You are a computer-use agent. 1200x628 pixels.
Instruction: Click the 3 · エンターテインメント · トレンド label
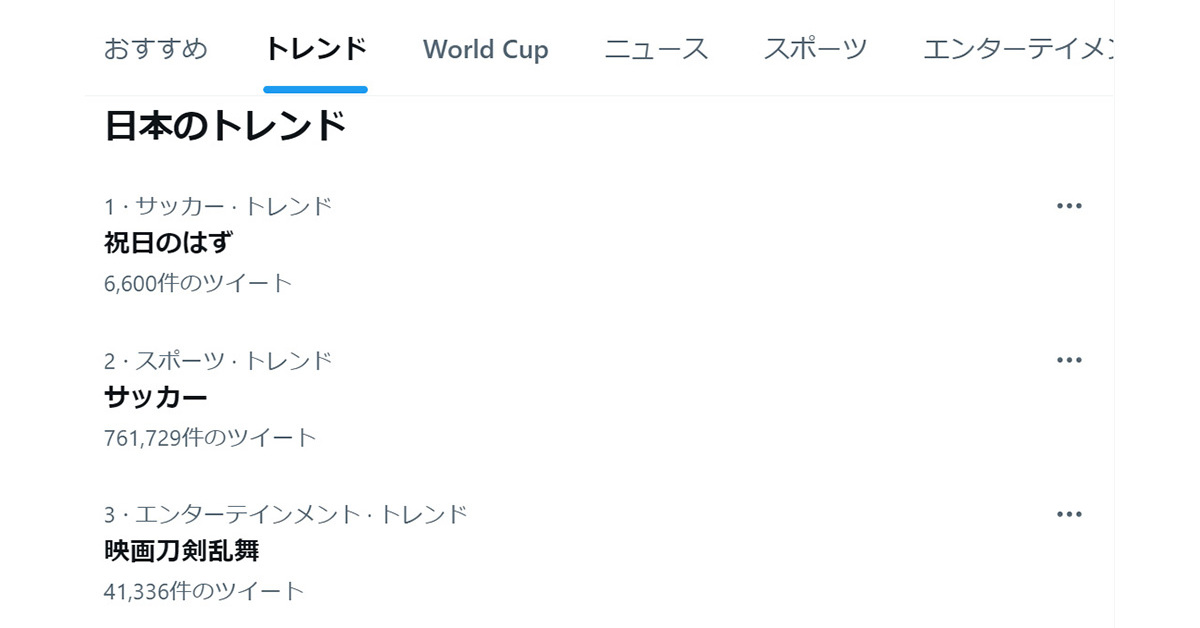click(285, 515)
